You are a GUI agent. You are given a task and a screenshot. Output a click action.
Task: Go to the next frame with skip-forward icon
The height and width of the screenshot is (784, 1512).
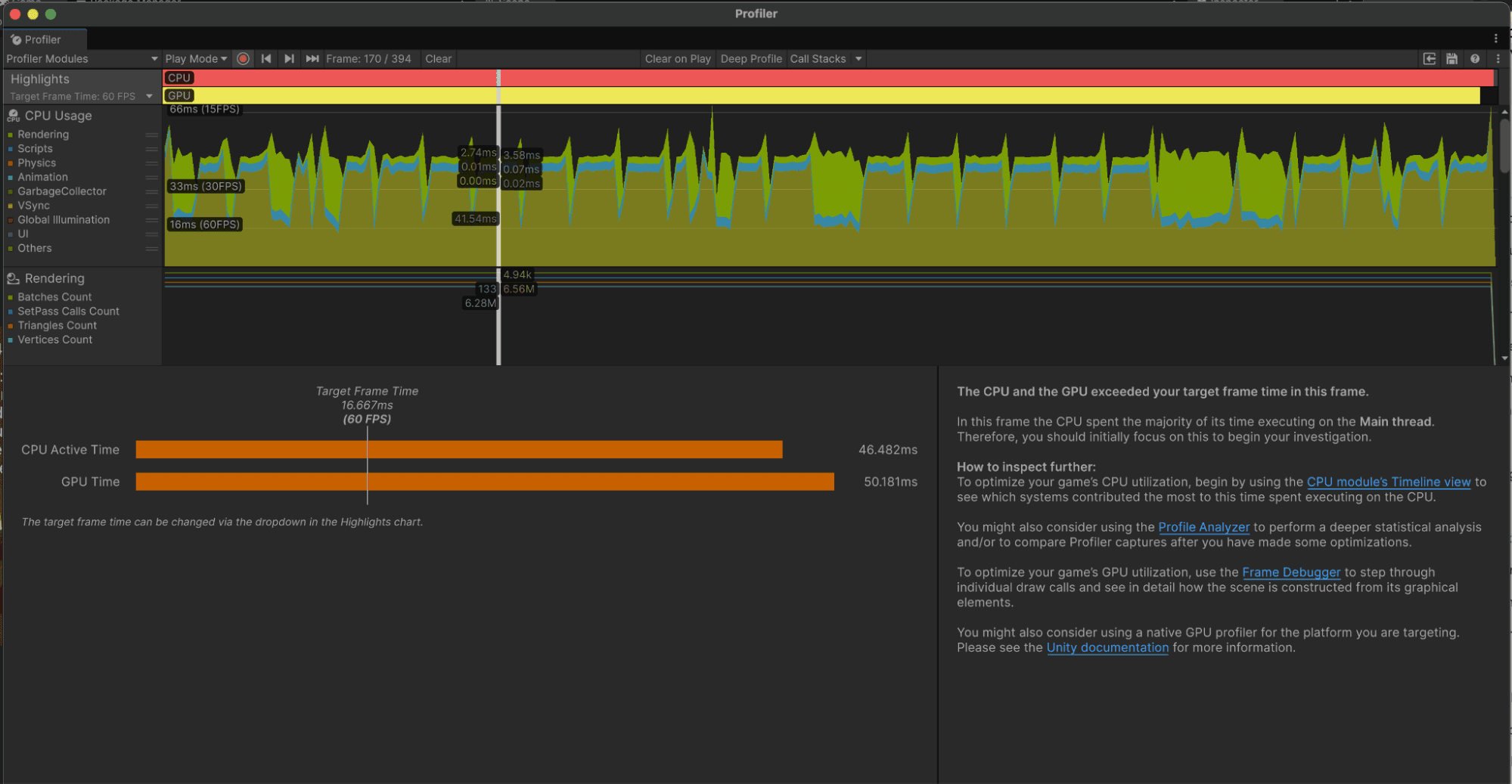coord(290,58)
